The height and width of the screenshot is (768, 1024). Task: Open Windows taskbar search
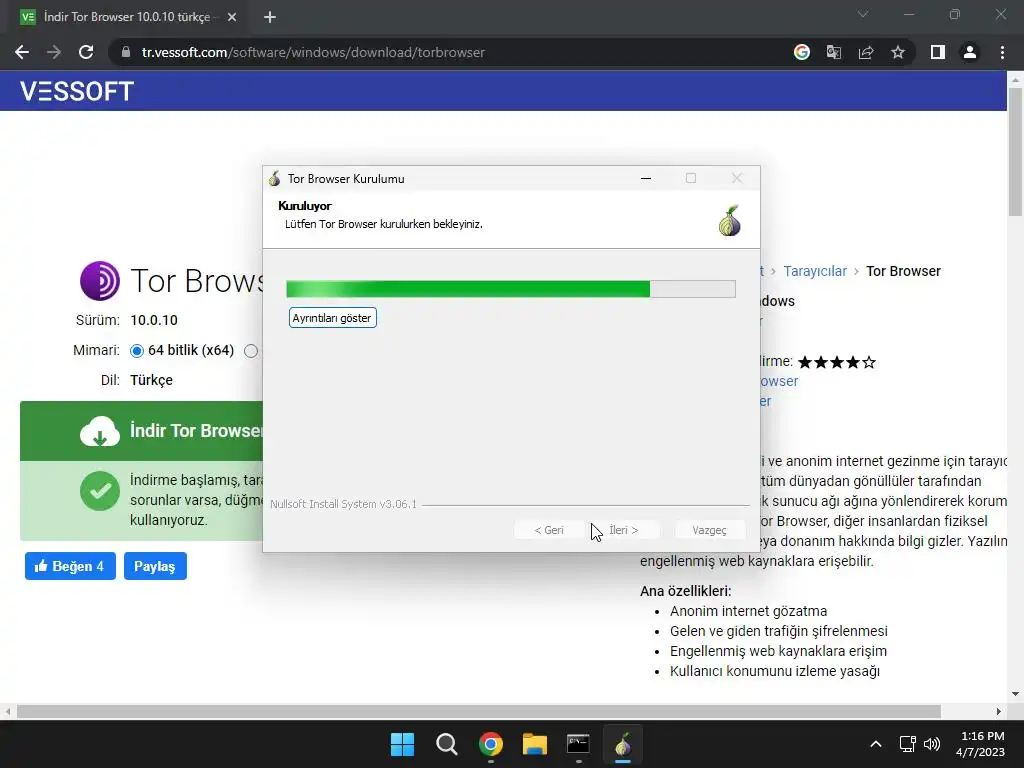point(447,744)
